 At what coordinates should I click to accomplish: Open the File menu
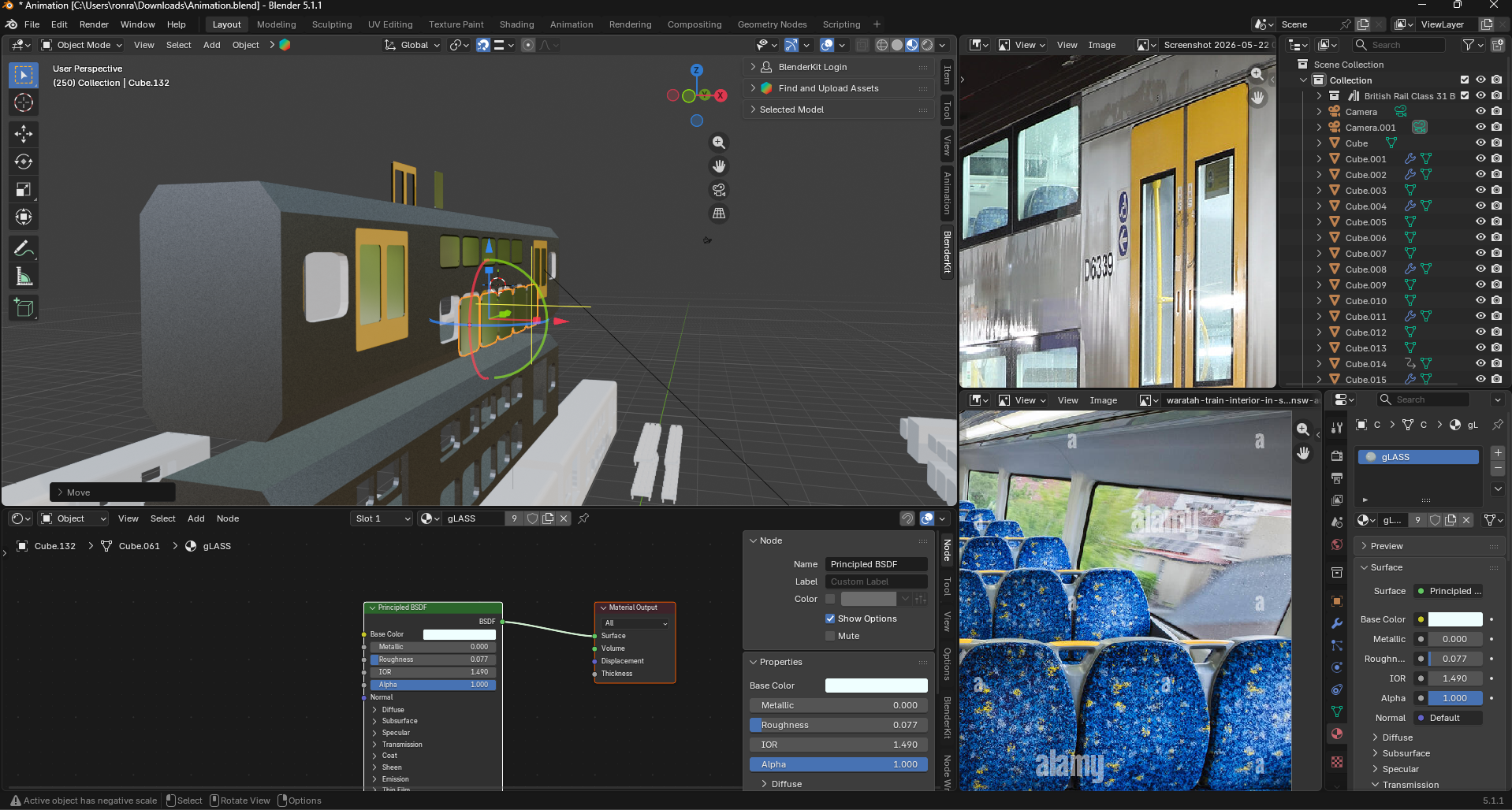pyautogui.click(x=32, y=24)
